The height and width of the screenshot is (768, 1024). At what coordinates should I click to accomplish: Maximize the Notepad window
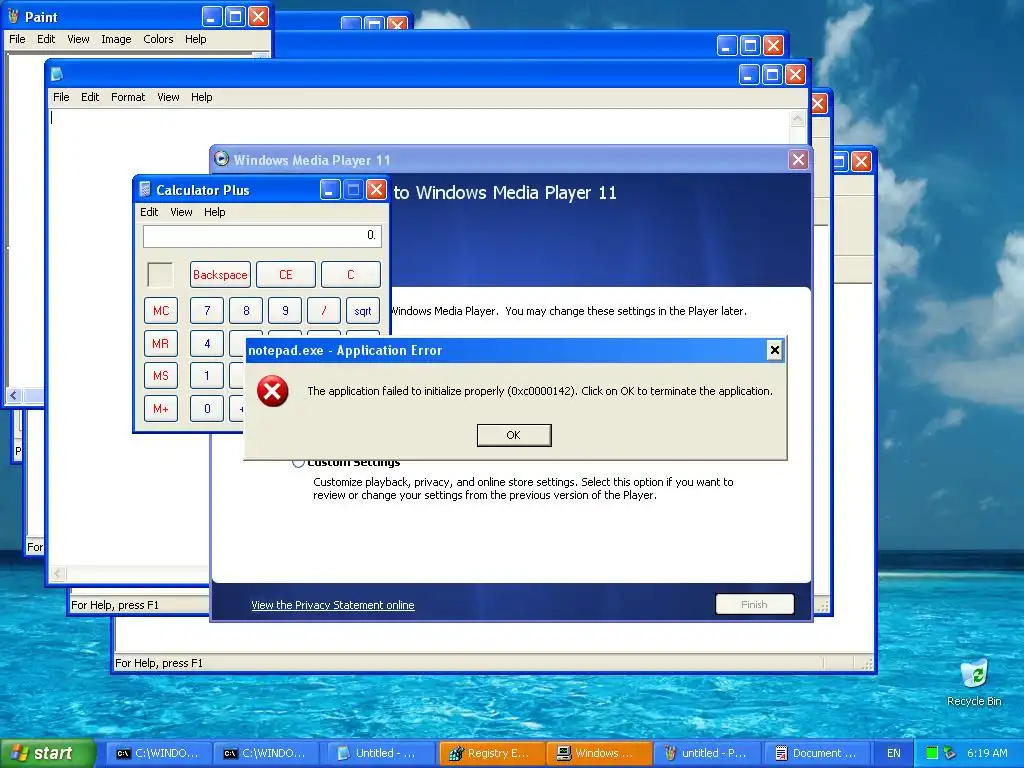[x=772, y=75]
